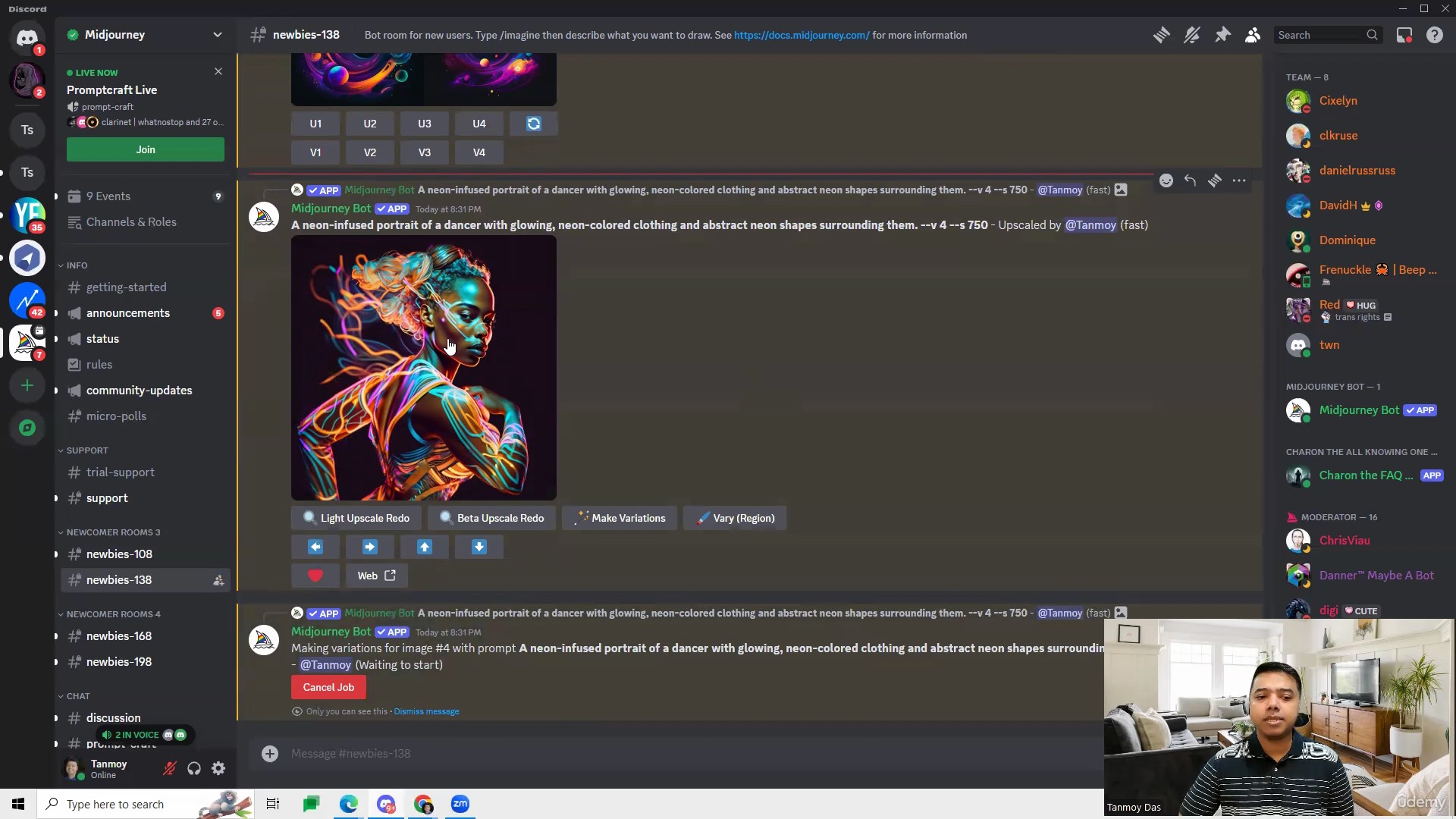Toggle microphone mute in user panel

[170, 768]
